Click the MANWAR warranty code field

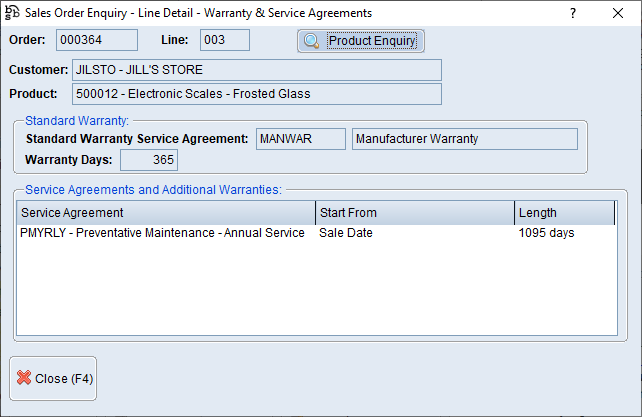click(300, 139)
